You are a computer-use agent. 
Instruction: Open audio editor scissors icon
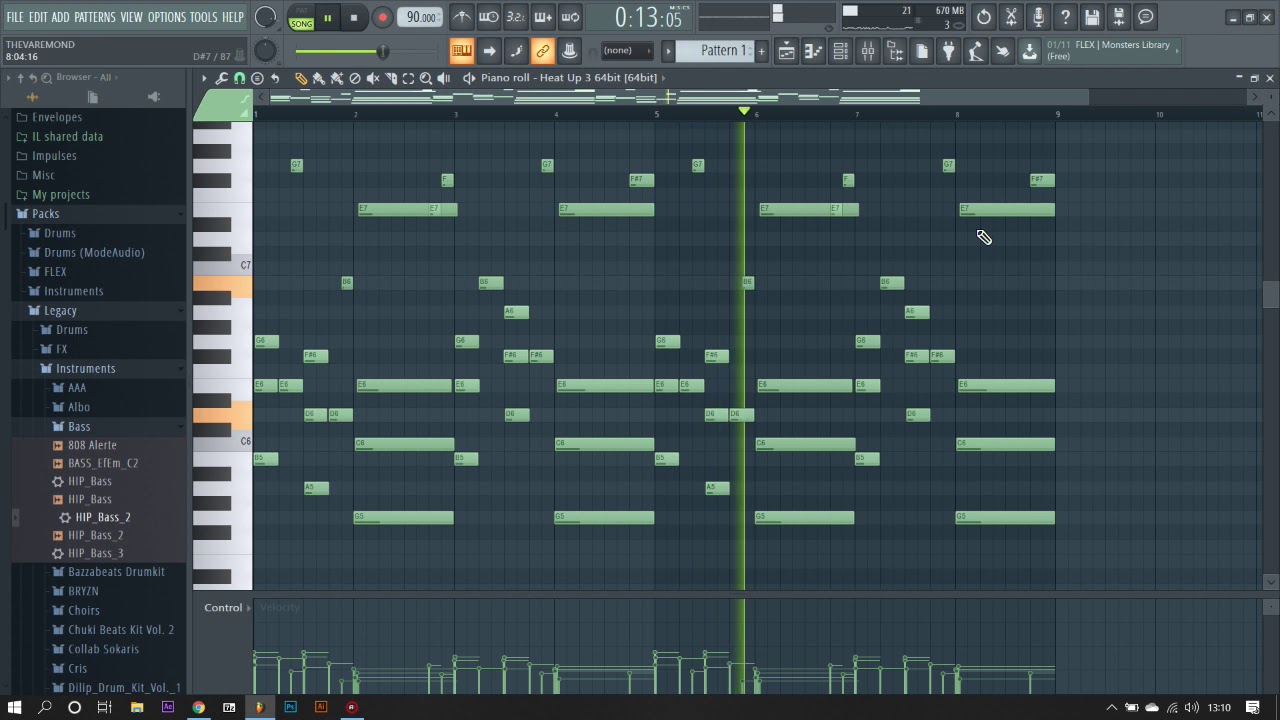point(1011,17)
